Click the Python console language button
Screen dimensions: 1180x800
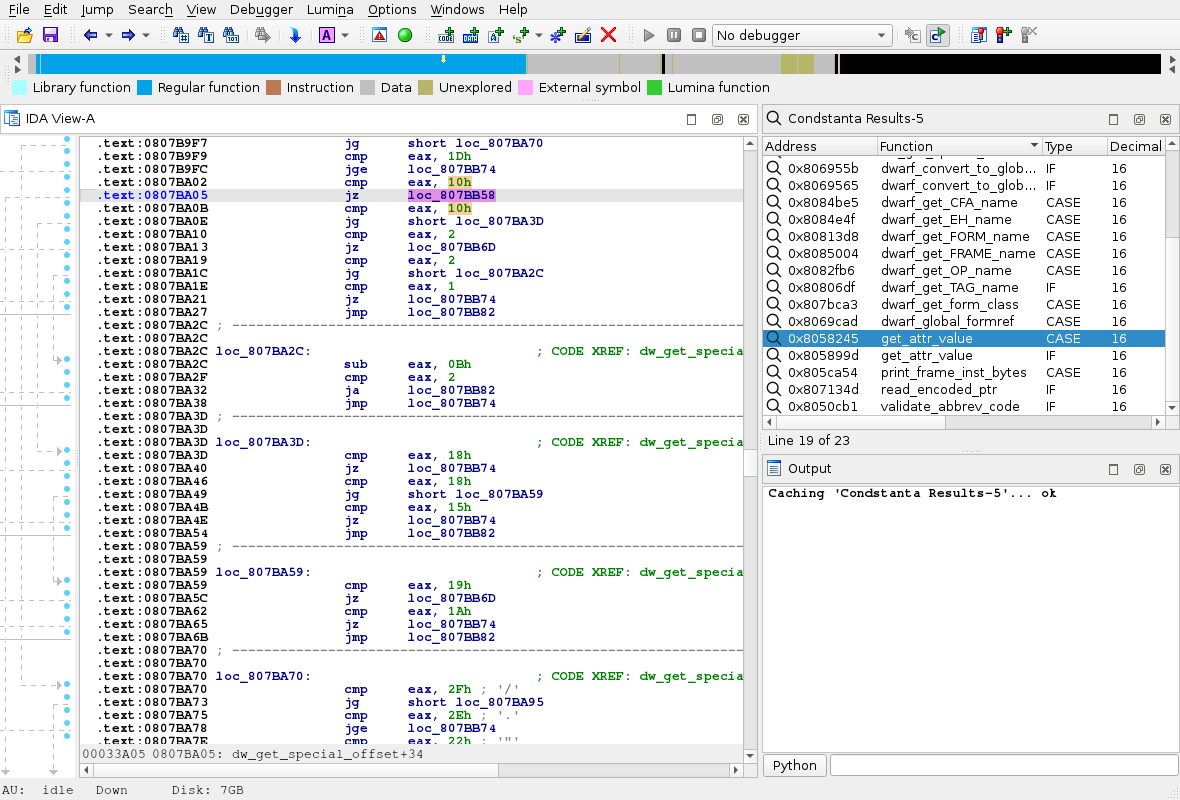[795, 765]
